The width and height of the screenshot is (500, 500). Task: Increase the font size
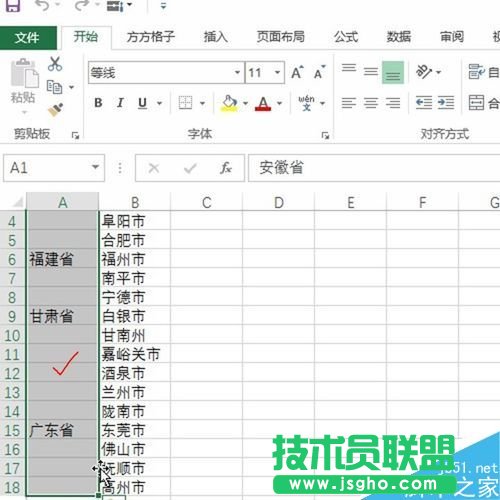[x=297, y=72]
